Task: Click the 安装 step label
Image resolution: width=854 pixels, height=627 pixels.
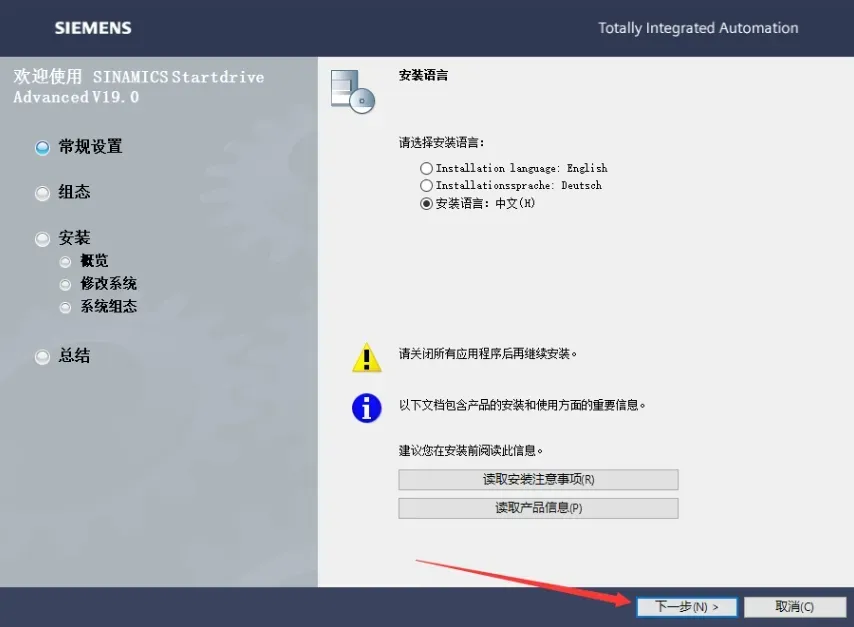Action: (75, 238)
